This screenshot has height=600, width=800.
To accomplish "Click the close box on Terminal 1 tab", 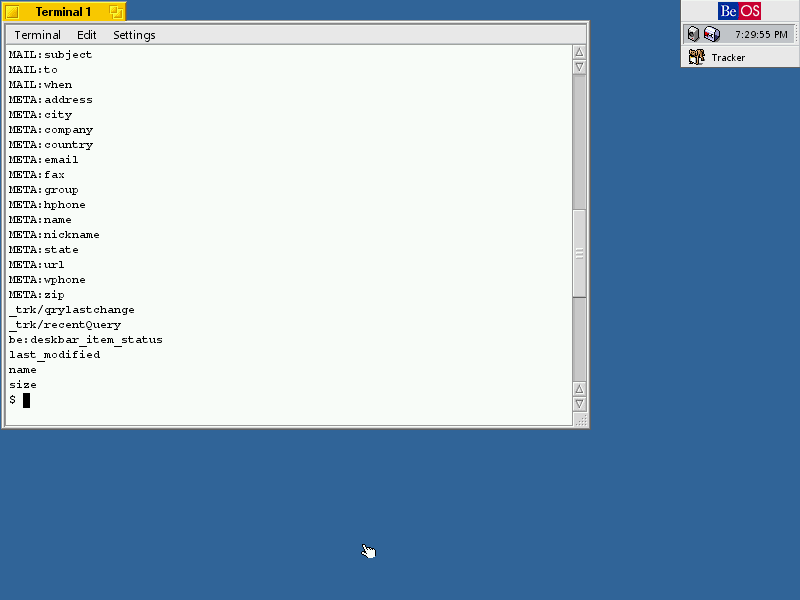I will click(x=12, y=12).
